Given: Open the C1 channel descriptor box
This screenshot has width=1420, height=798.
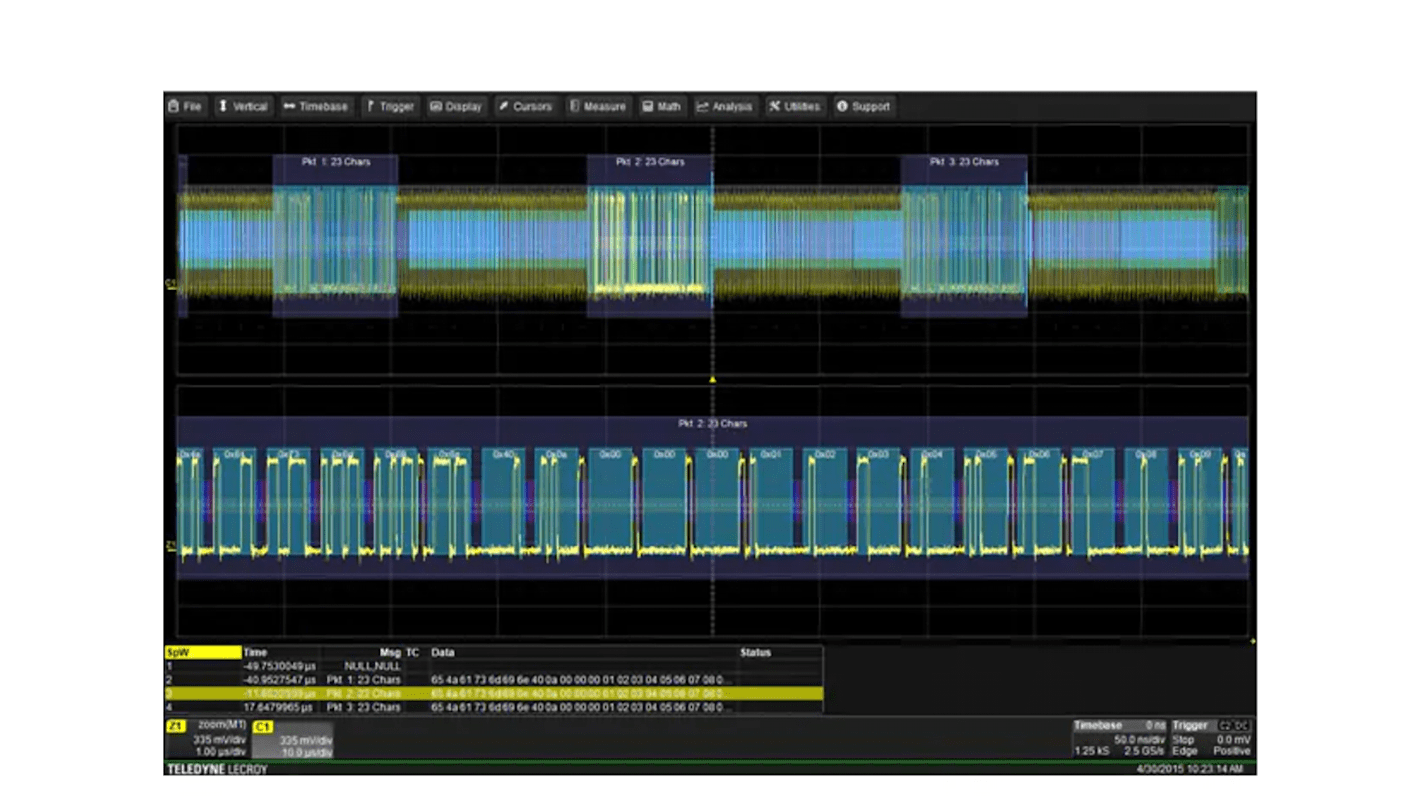Looking at the screenshot, I should tap(292, 738).
